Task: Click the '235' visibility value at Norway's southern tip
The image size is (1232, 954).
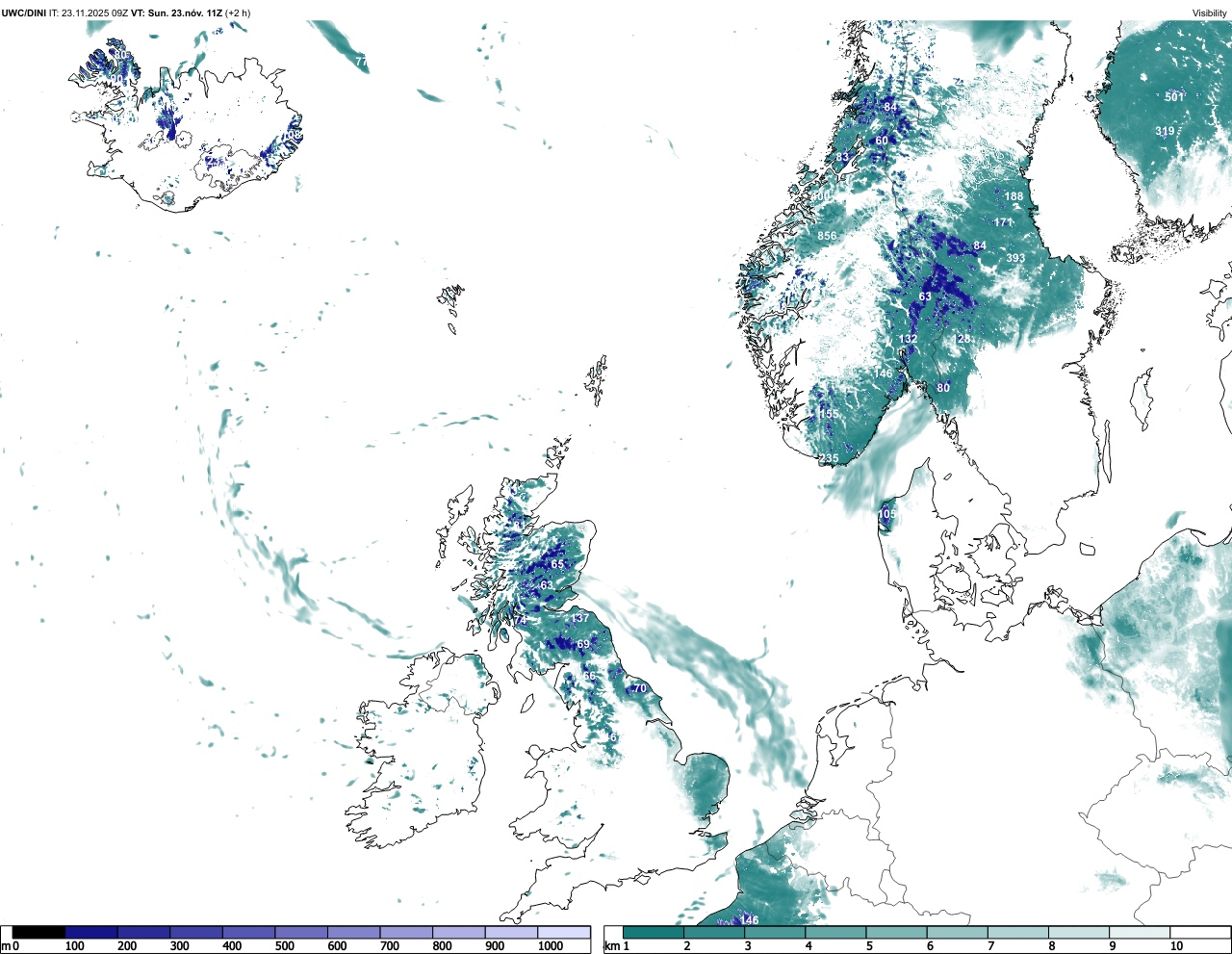Action: point(829,458)
